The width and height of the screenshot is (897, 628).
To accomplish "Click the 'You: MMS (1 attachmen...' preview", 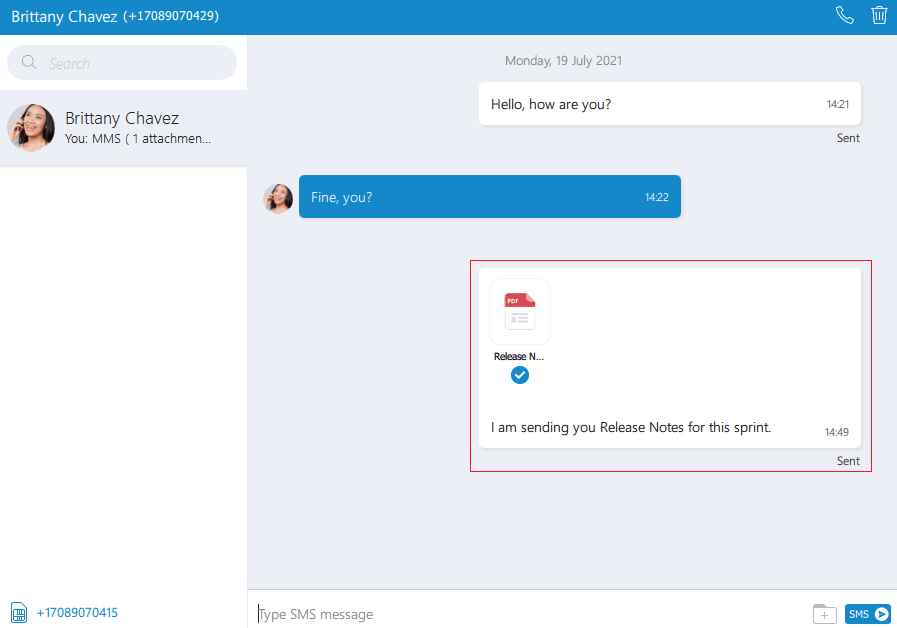I will point(138,139).
